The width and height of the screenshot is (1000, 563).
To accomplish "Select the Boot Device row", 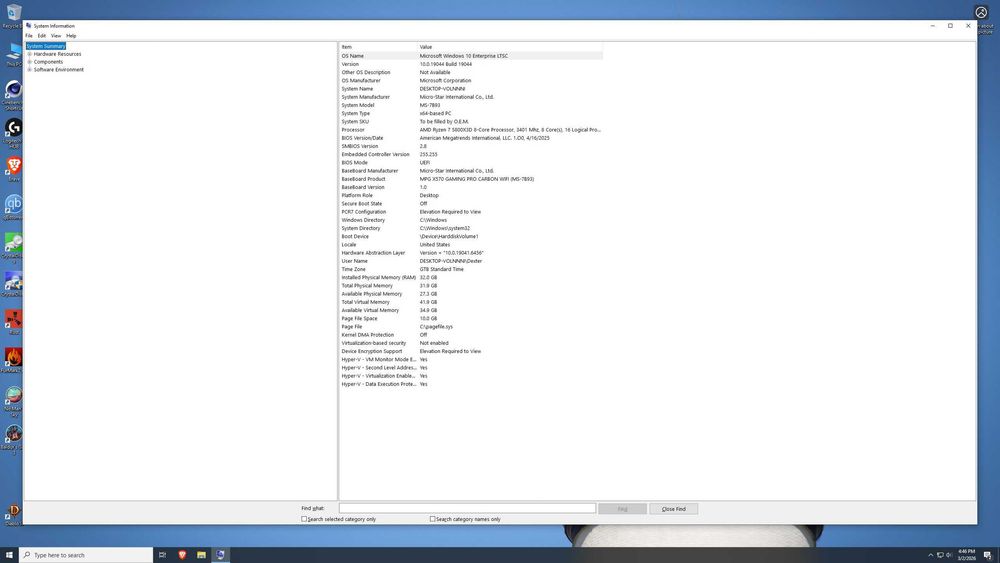I will point(471,236).
